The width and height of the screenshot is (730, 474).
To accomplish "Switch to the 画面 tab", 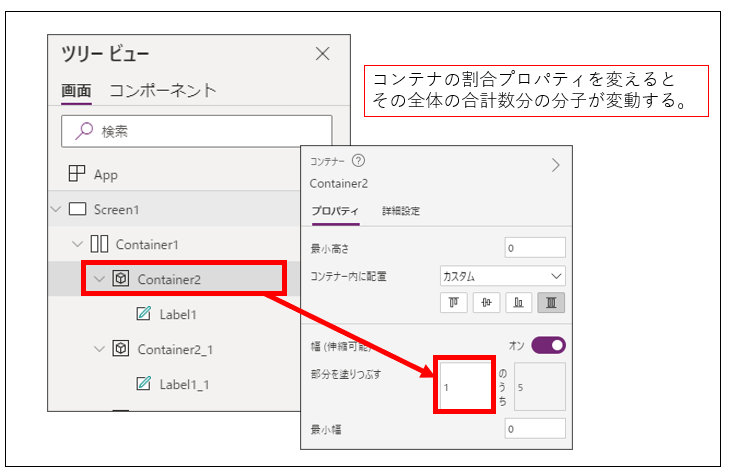I will (76, 90).
